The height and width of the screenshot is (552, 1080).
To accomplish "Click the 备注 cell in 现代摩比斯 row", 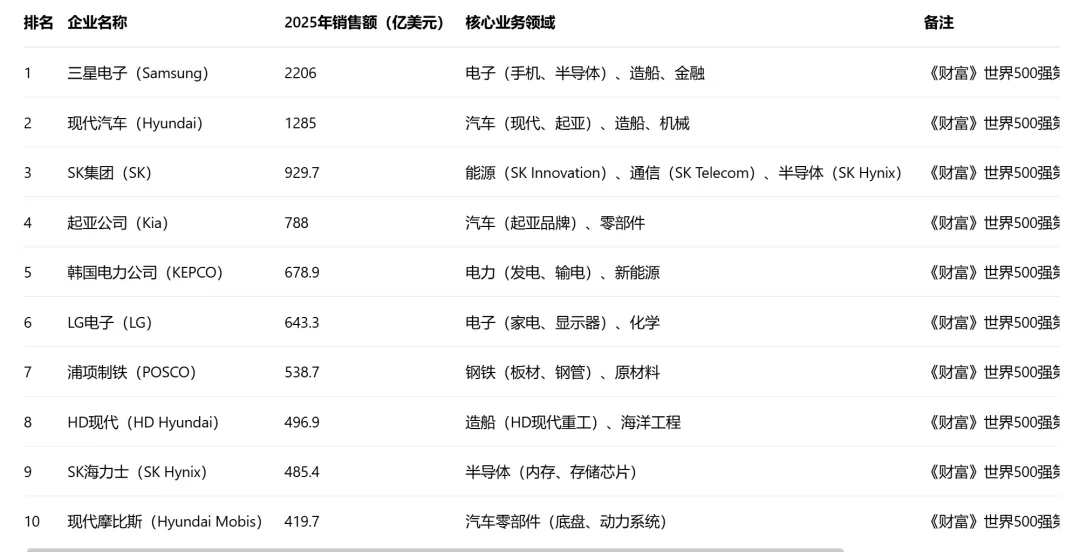I will [992, 522].
